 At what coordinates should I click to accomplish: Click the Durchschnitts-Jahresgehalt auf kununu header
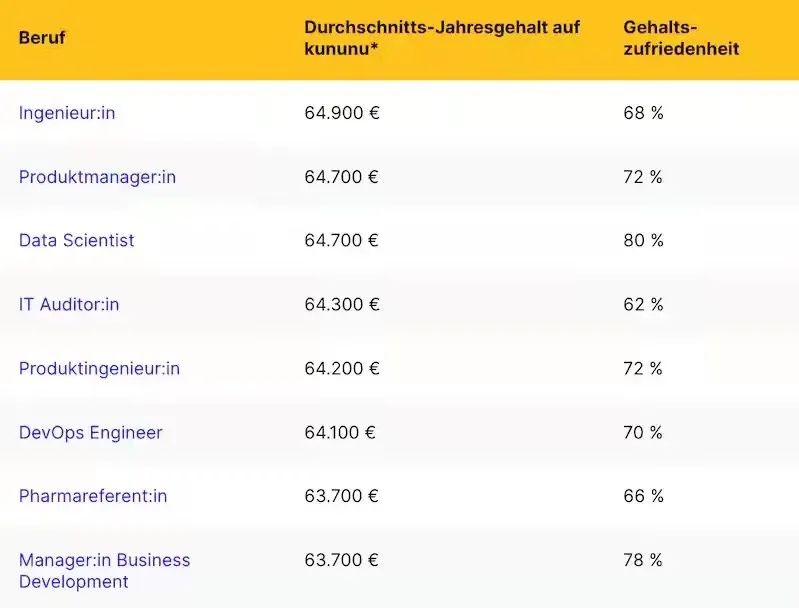442,37
